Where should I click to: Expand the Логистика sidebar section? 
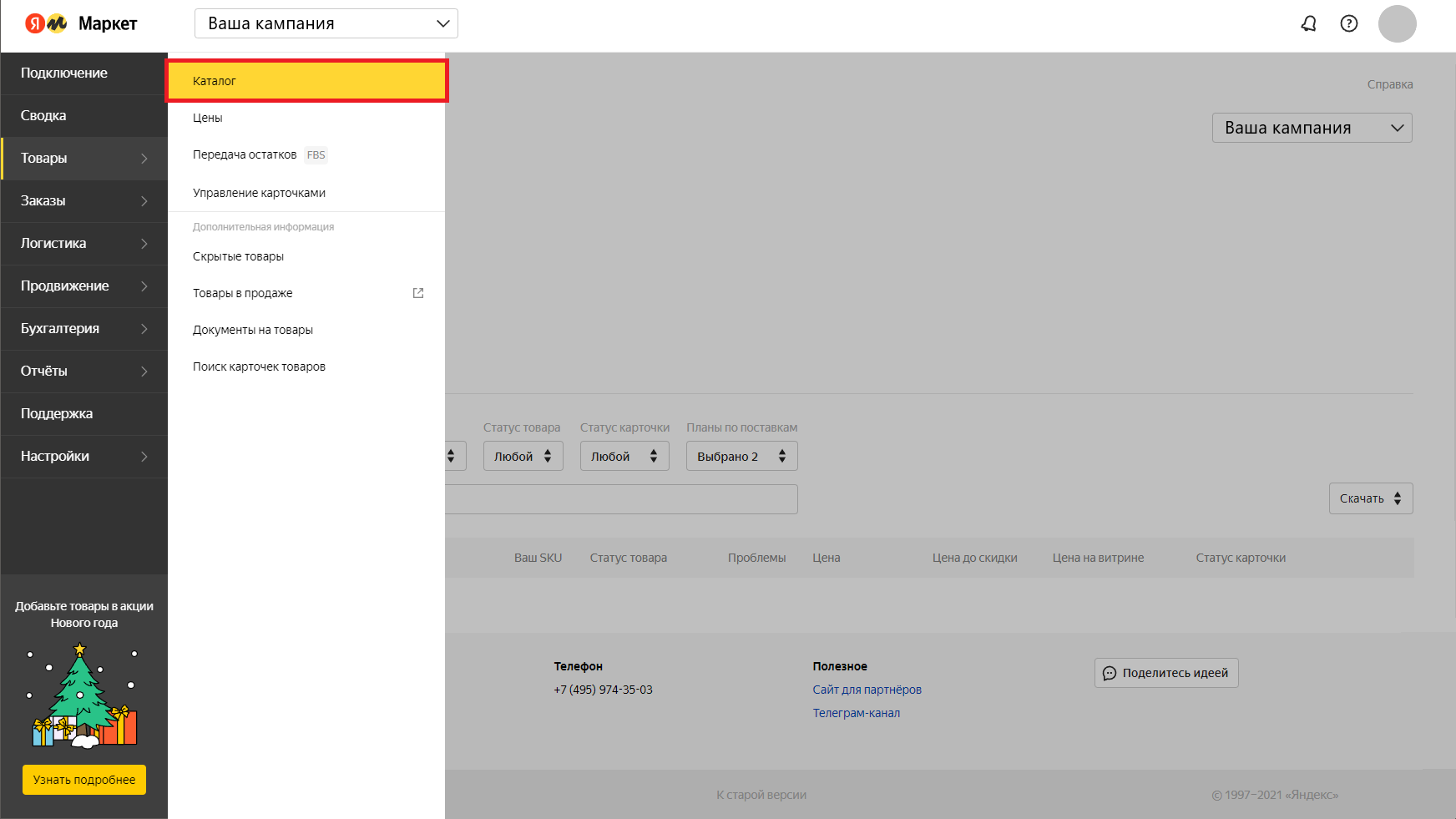83,244
